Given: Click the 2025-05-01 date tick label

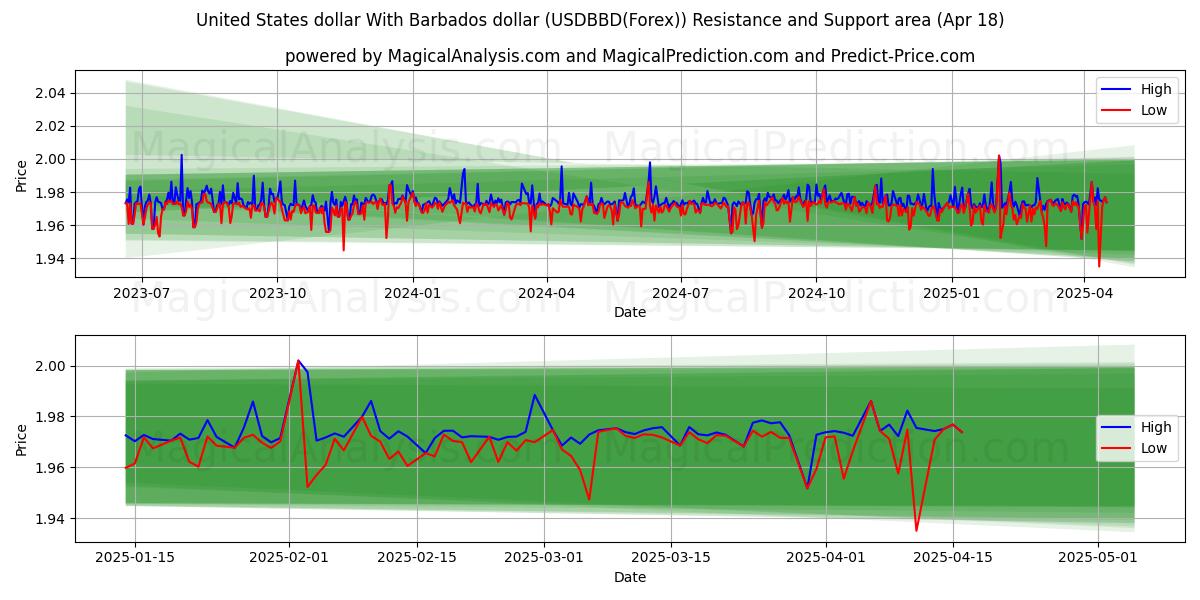Looking at the screenshot, I should pyautogui.click(x=1098, y=559).
